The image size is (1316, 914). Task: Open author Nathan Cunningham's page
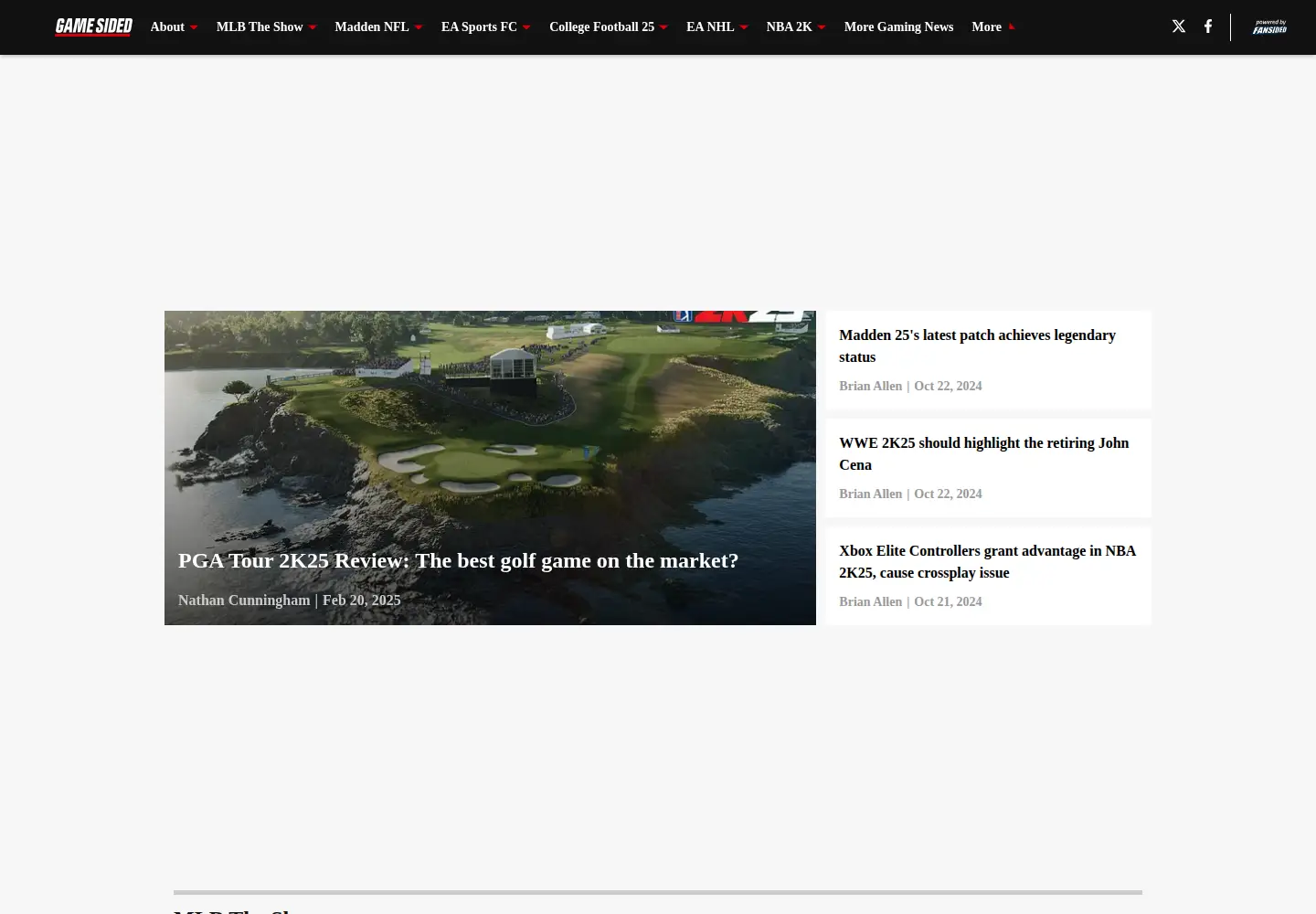click(244, 600)
